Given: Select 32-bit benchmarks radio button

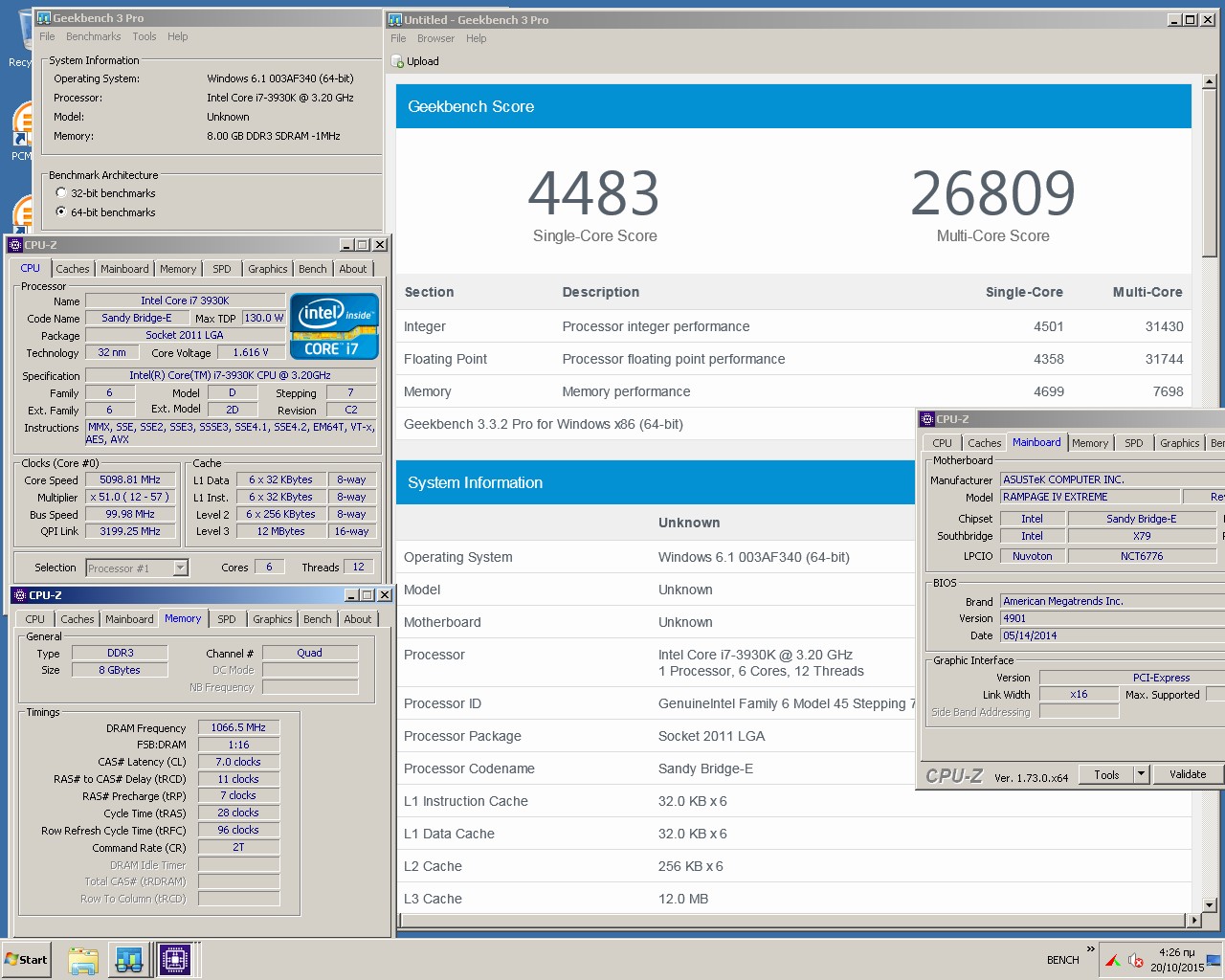Looking at the screenshot, I should (61, 193).
